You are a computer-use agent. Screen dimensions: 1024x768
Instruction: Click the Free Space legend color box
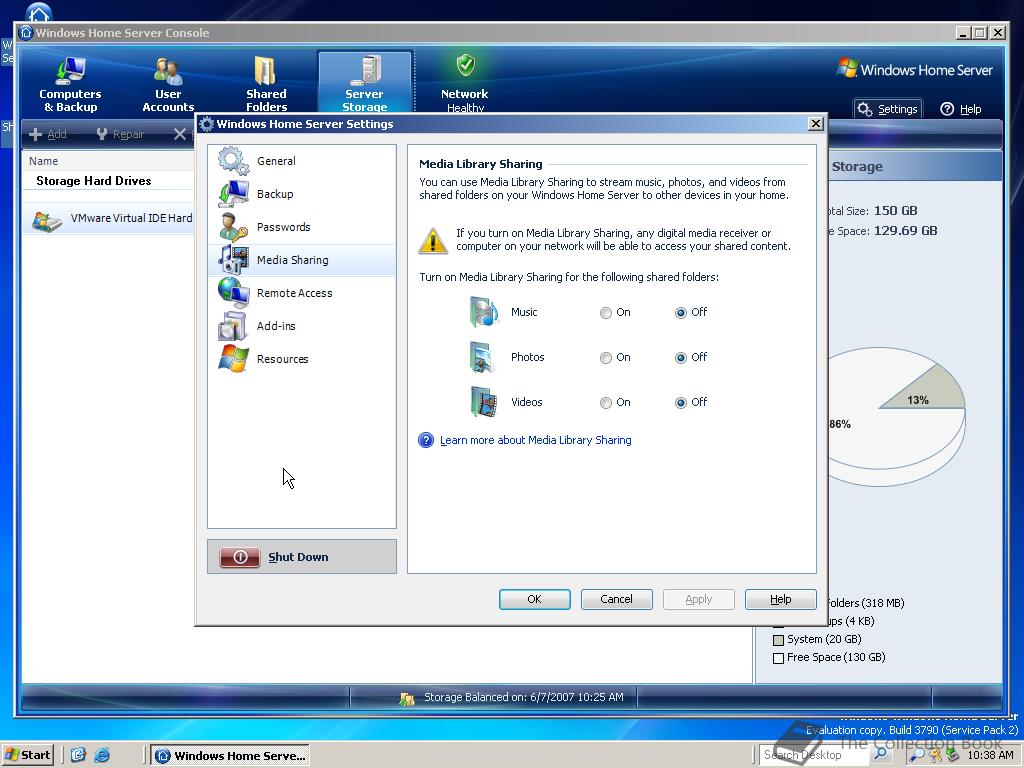(x=778, y=658)
